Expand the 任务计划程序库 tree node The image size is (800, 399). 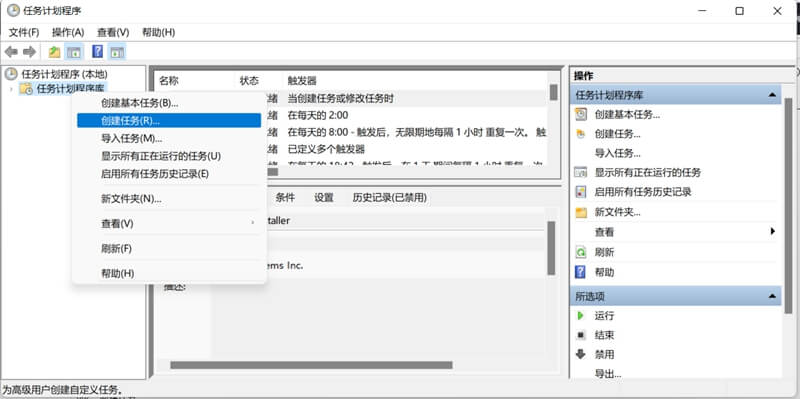[11, 89]
